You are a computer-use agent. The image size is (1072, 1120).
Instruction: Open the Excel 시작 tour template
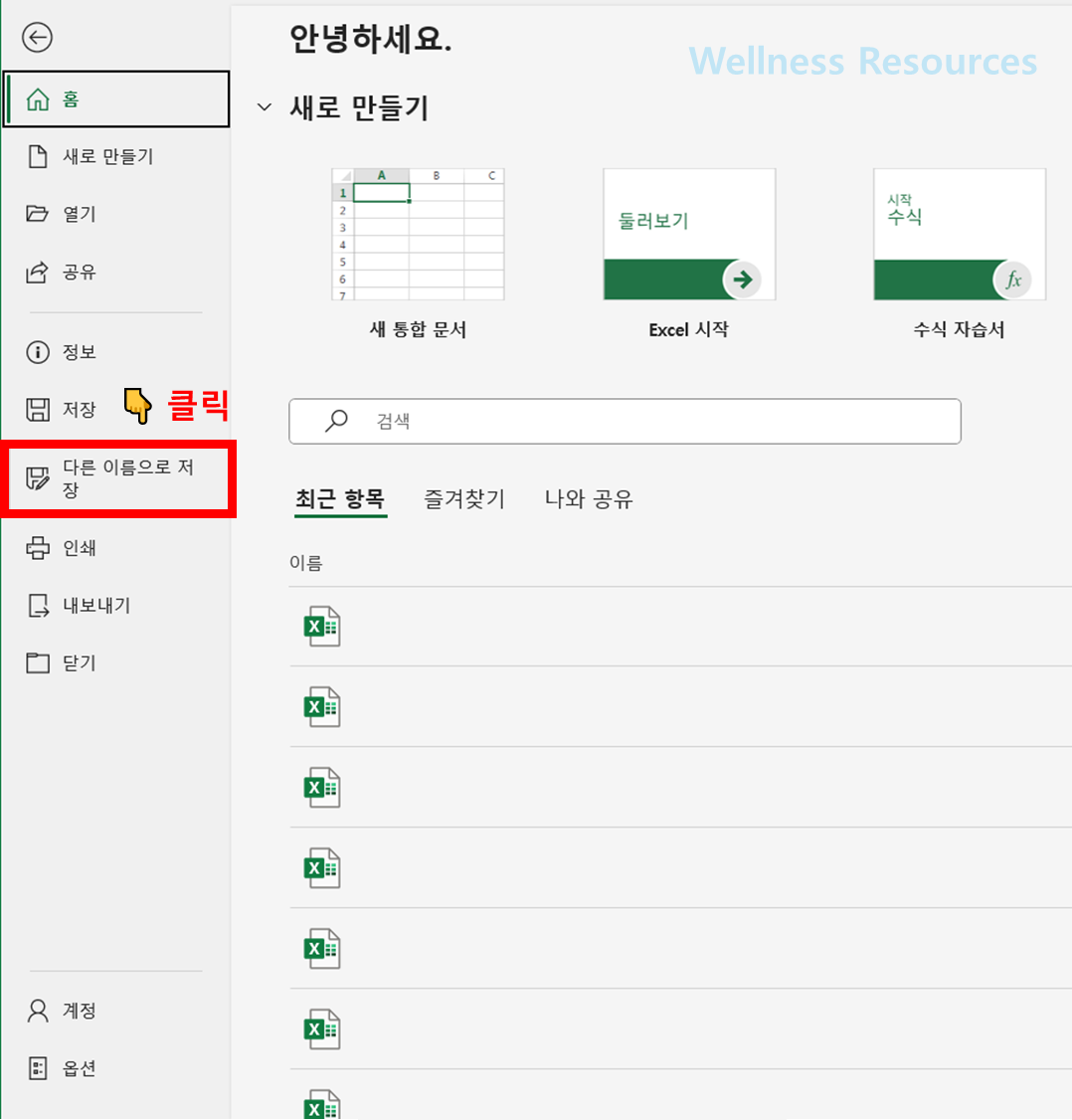[x=689, y=235]
